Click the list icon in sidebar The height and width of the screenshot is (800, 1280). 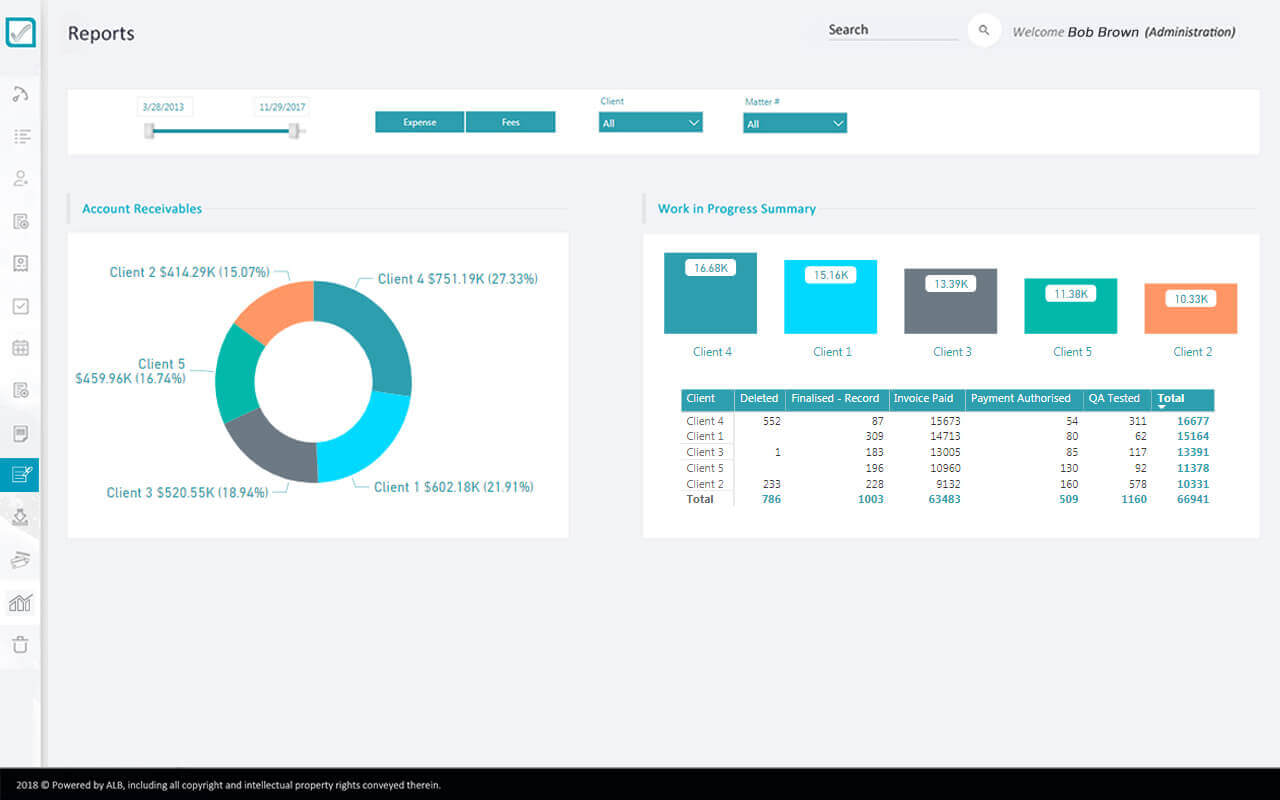[x=20, y=137]
